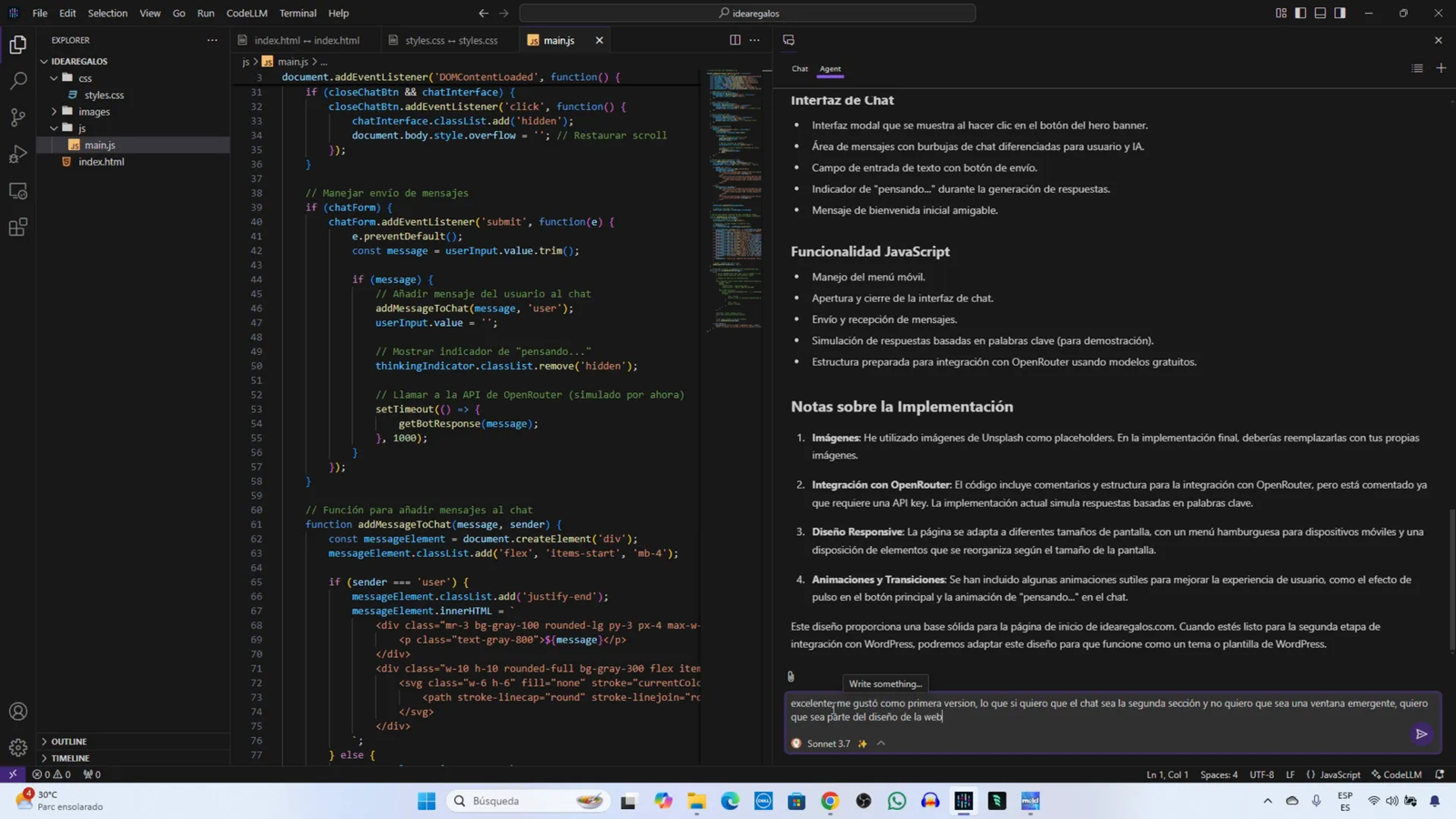
Task: Send the chat message with the paper plane icon
Action: point(1421,735)
